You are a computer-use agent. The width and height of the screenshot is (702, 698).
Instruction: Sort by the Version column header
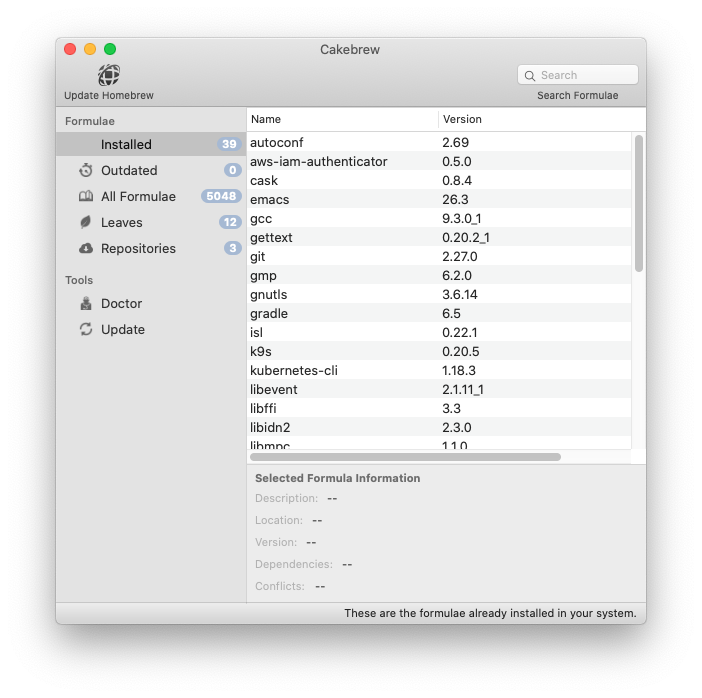pos(542,119)
